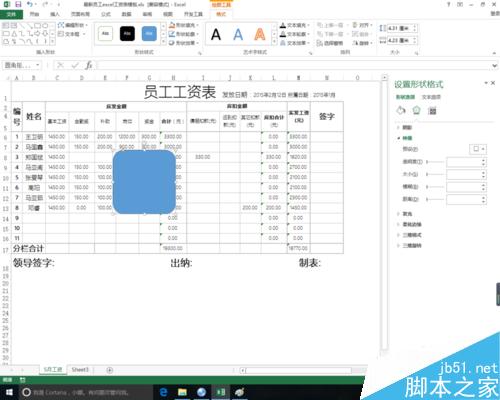Apply the orange A WordArt style
The width and height of the screenshot is (500, 400).
tap(260, 34)
